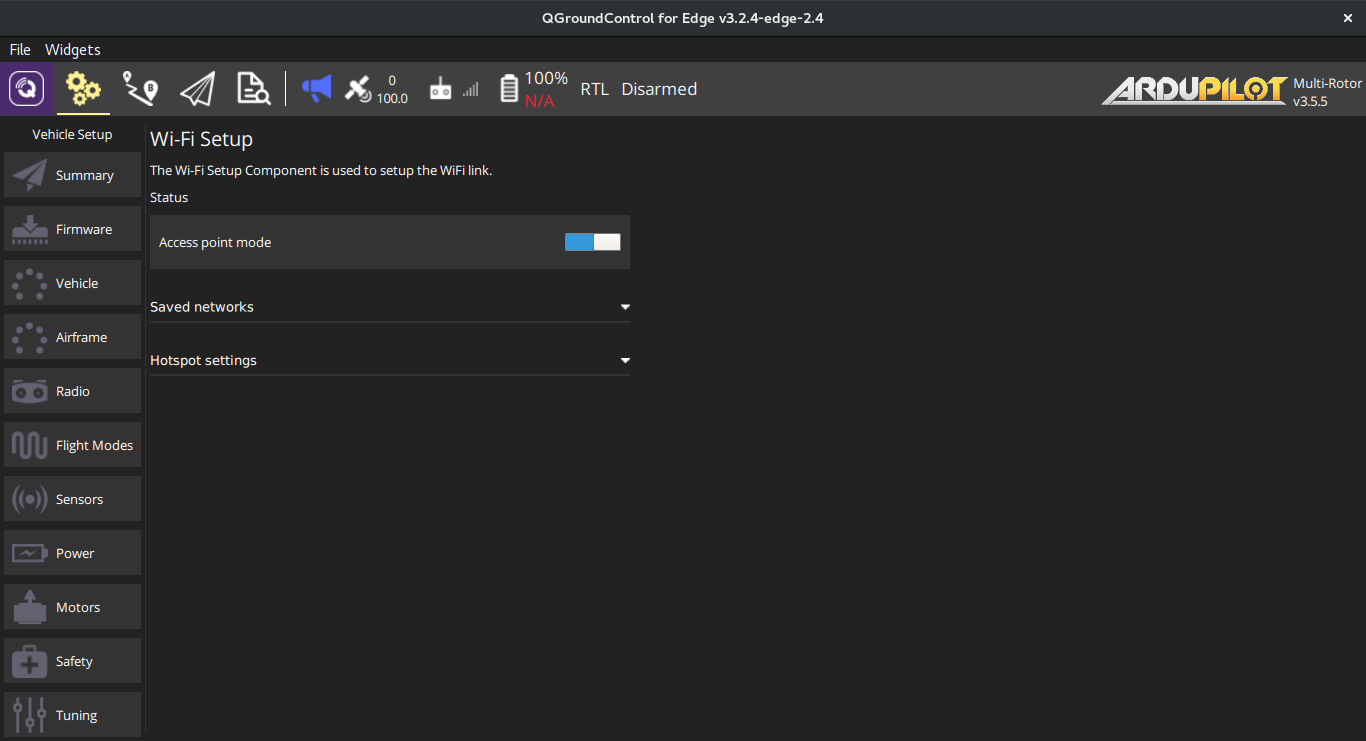The image size is (1366, 741).
Task: Click the Vehicle sidebar dots icon
Action: pos(30,283)
